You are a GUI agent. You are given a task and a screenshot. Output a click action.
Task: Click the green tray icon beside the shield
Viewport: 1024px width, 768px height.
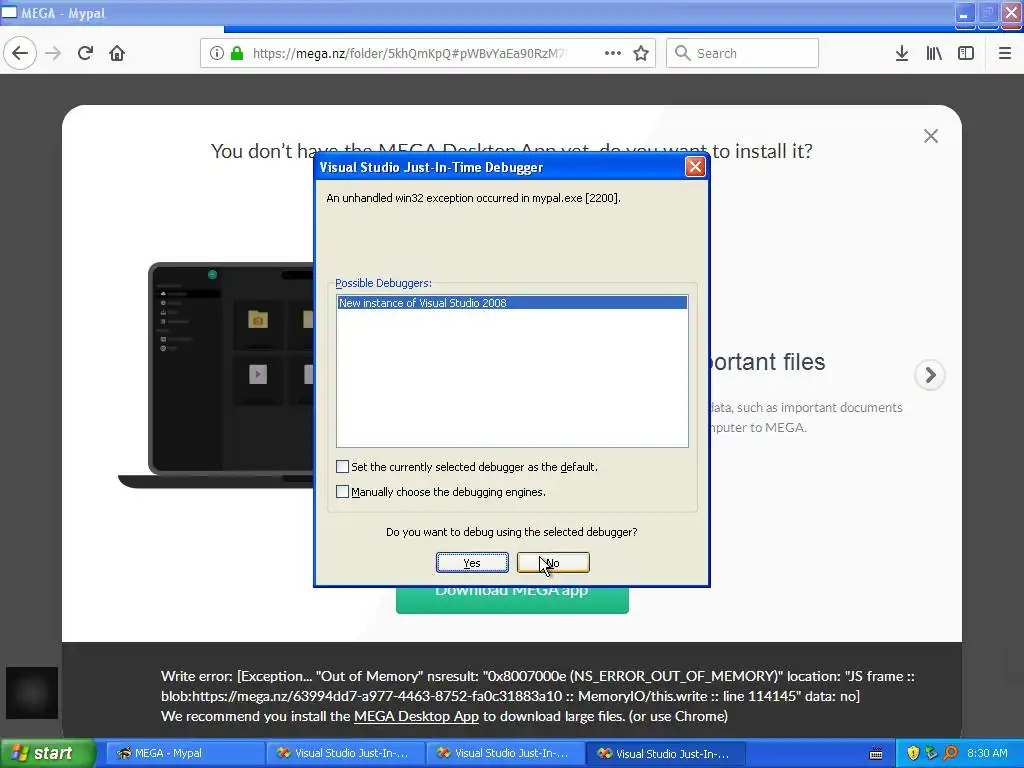point(931,753)
